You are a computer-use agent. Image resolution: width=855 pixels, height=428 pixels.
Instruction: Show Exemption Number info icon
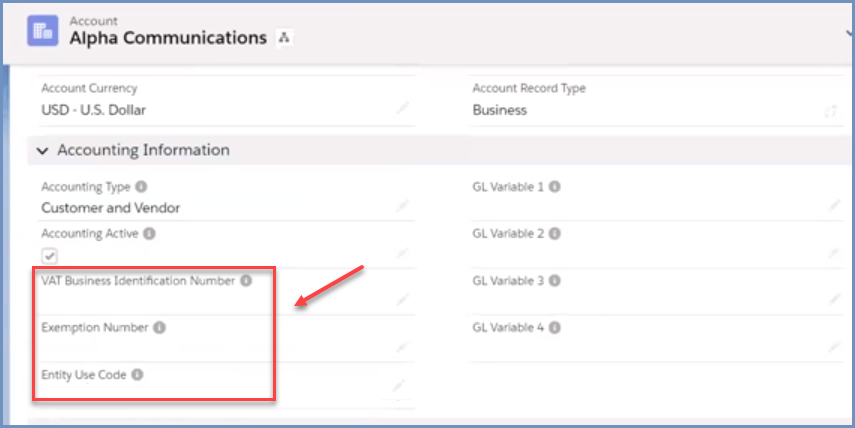(159, 328)
